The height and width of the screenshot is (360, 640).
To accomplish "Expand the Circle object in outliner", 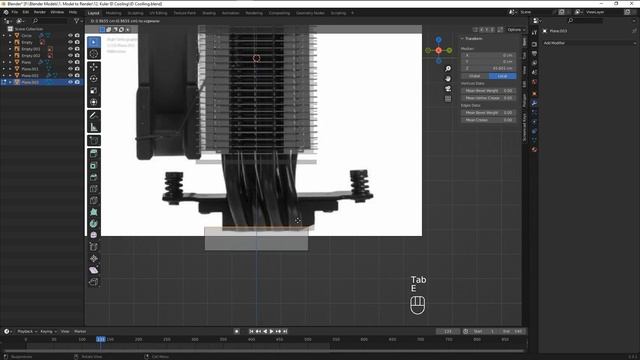I will pyautogui.click(x=10, y=36).
